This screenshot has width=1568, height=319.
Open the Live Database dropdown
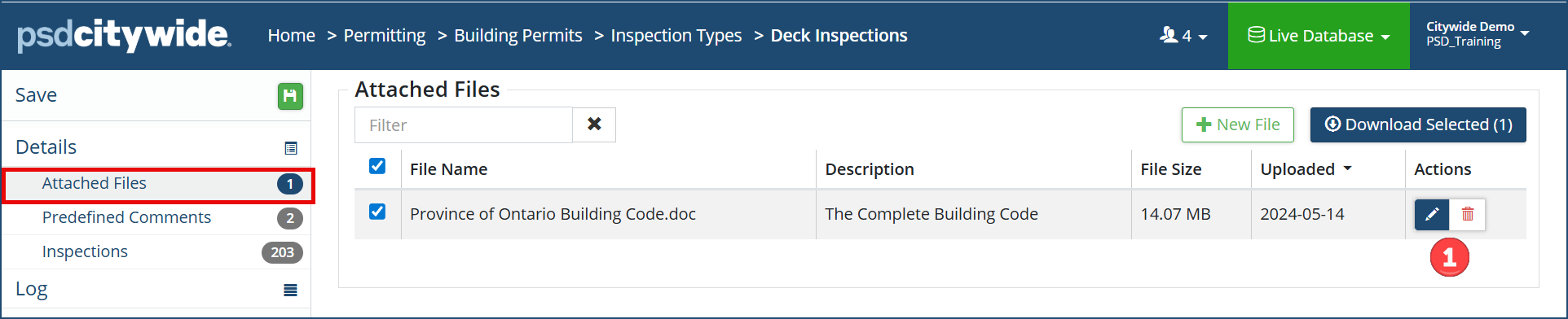[1319, 36]
